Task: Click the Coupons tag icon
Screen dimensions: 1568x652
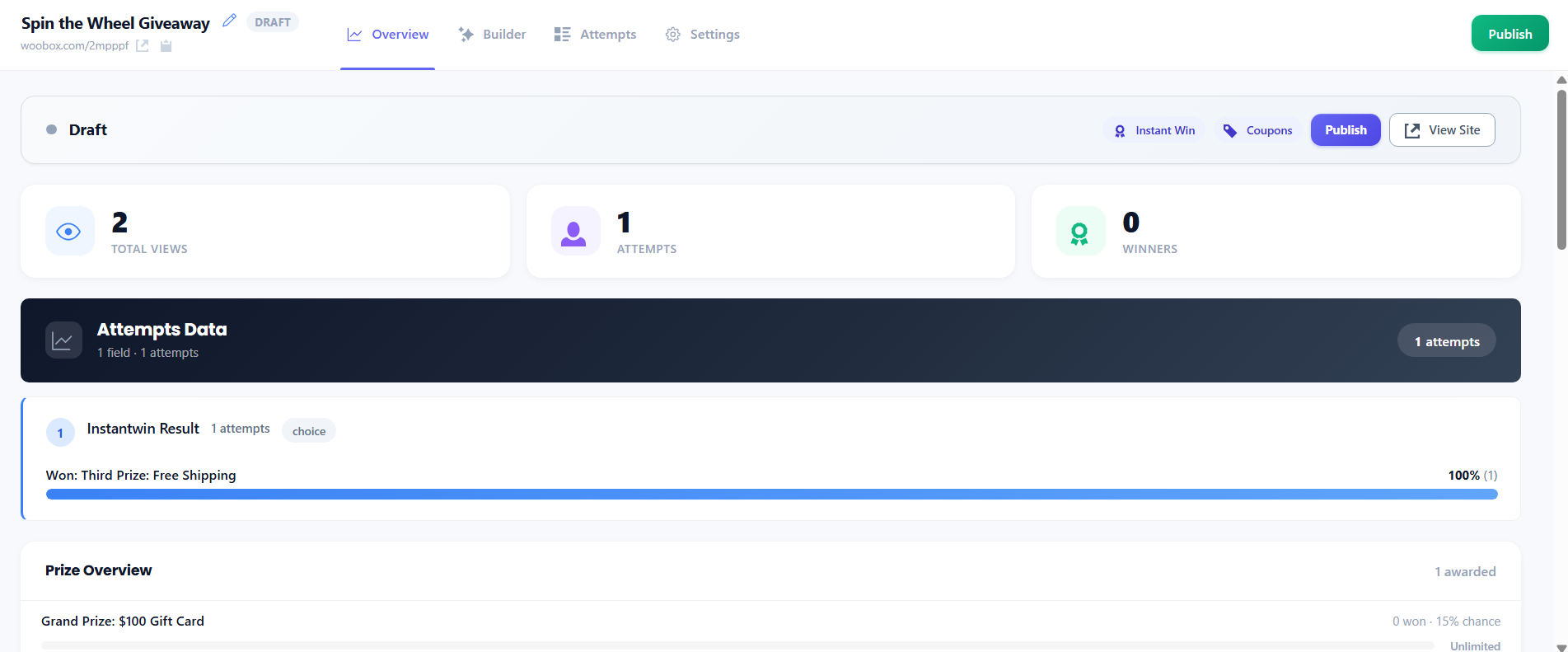Action: tap(1230, 131)
